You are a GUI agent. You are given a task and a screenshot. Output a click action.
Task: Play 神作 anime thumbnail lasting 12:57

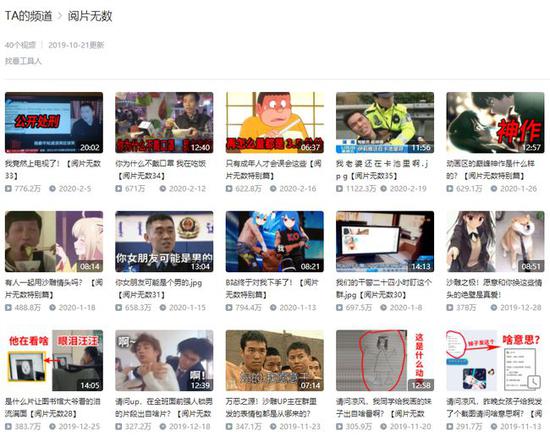point(495,122)
